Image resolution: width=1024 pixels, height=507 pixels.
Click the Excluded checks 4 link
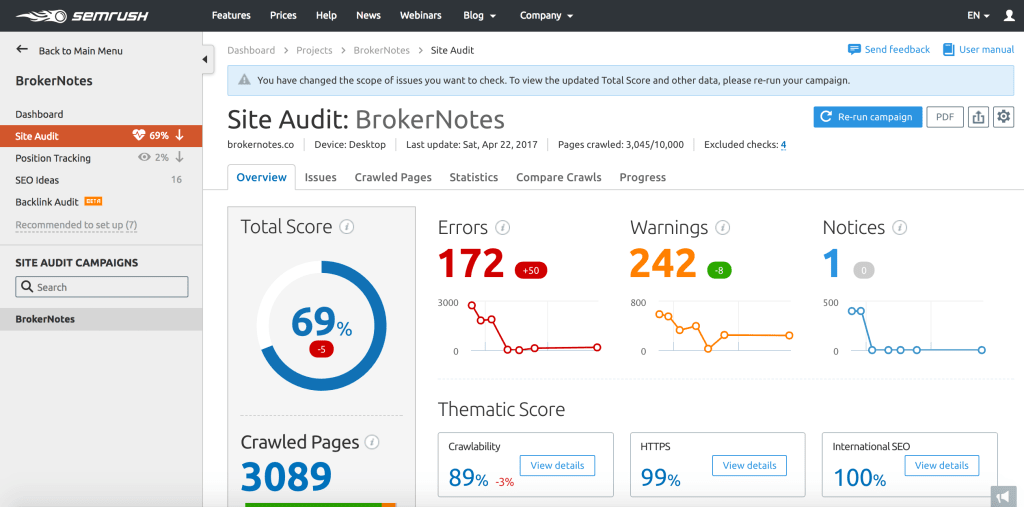click(x=783, y=144)
